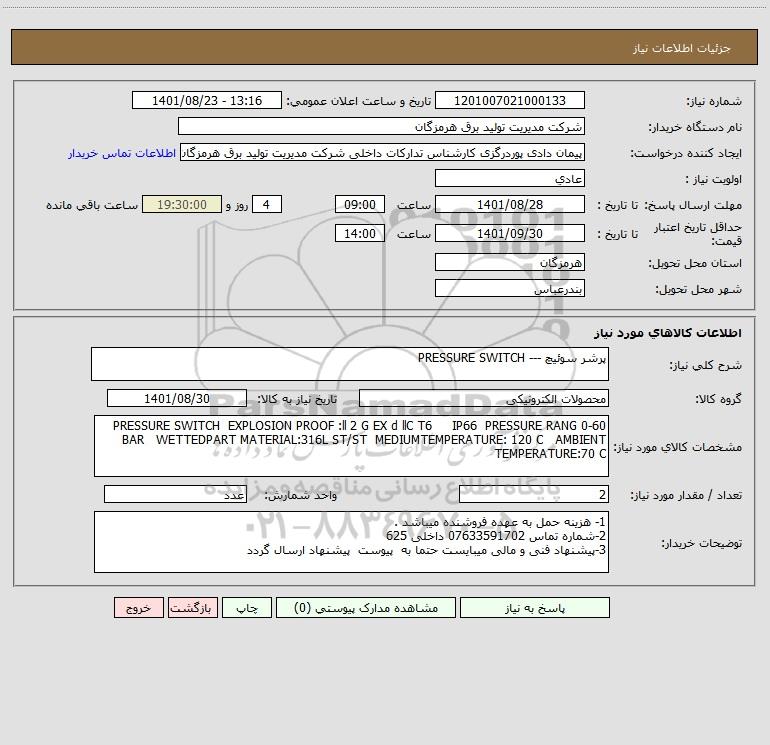770x745 pixels.
Task: Click the label ایجاد کننده درخواست
Action: coord(686,153)
